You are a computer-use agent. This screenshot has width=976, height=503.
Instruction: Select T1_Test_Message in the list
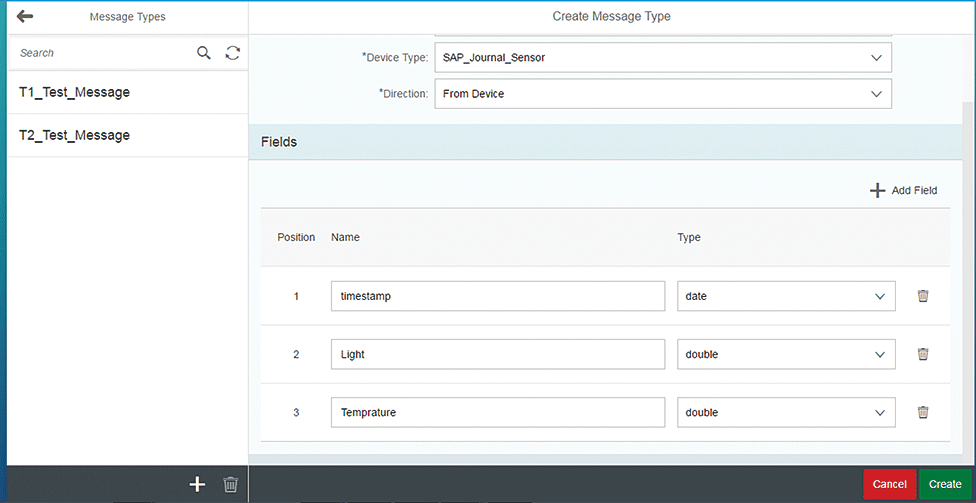tap(75, 92)
